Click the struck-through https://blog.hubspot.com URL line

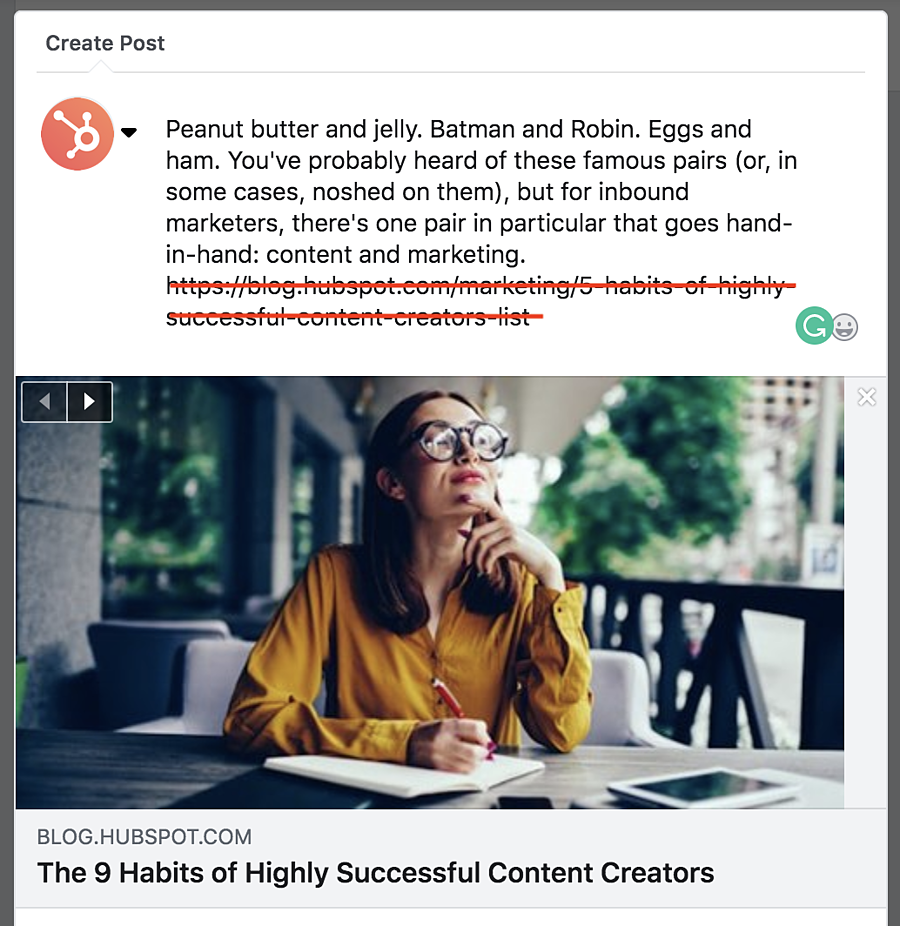point(480,287)
